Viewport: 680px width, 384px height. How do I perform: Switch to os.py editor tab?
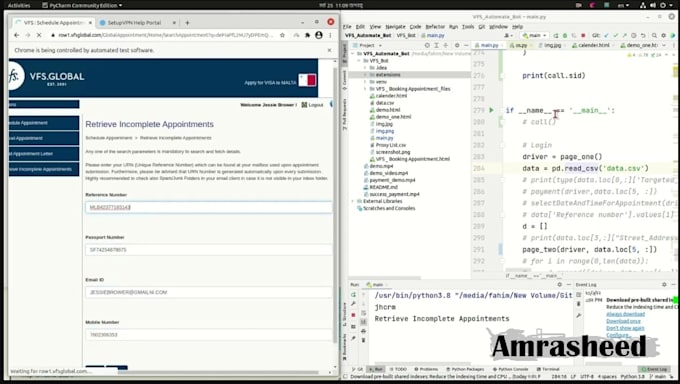click(x=520, y=46)
